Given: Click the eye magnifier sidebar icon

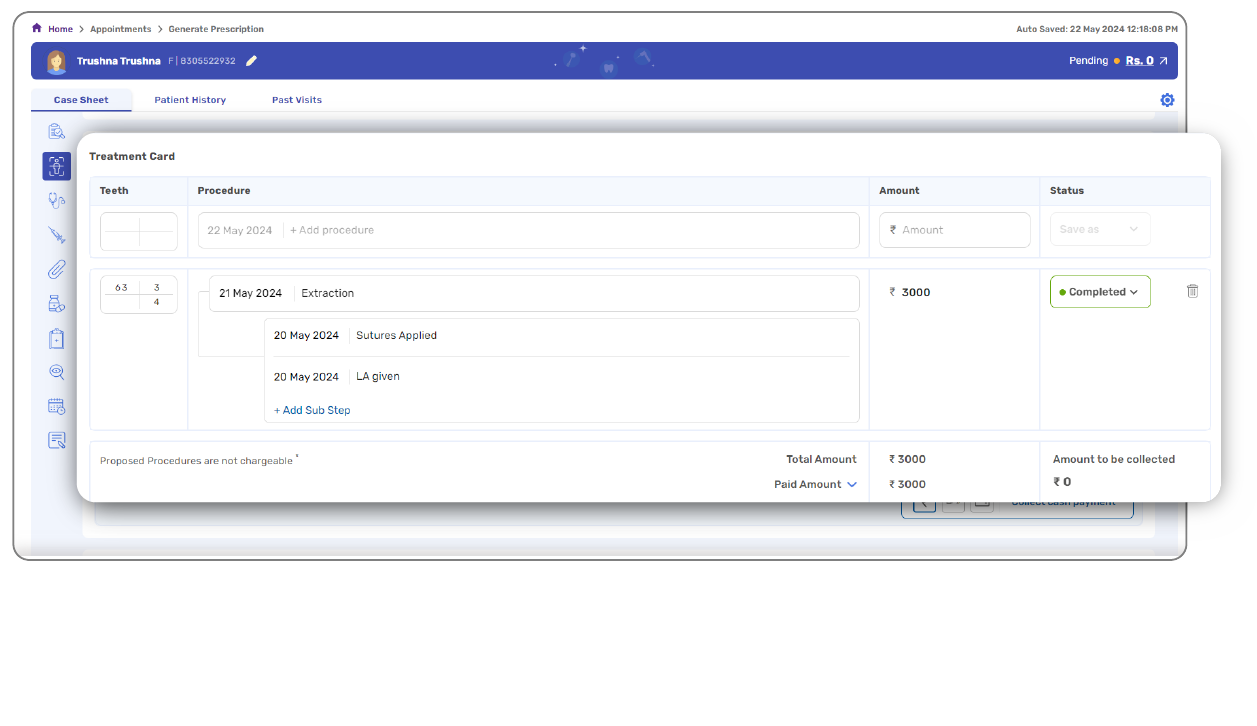Looking at the screenshot, I should point(57,372).
